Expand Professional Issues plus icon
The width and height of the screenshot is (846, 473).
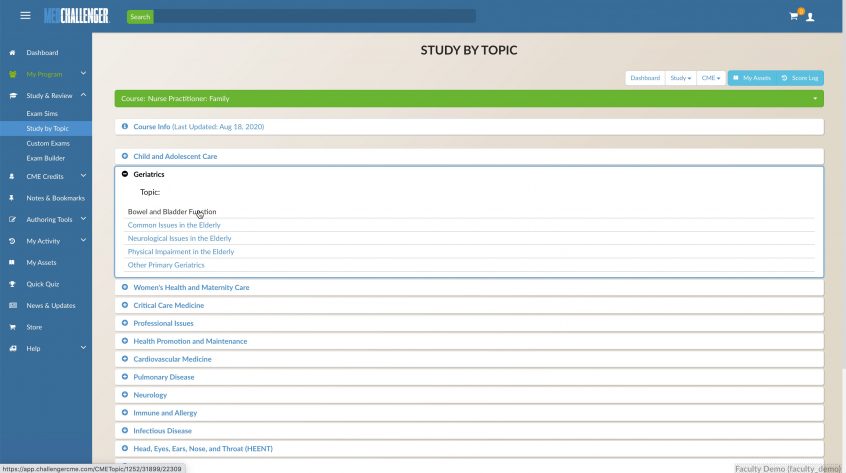(x=125, y=323)
